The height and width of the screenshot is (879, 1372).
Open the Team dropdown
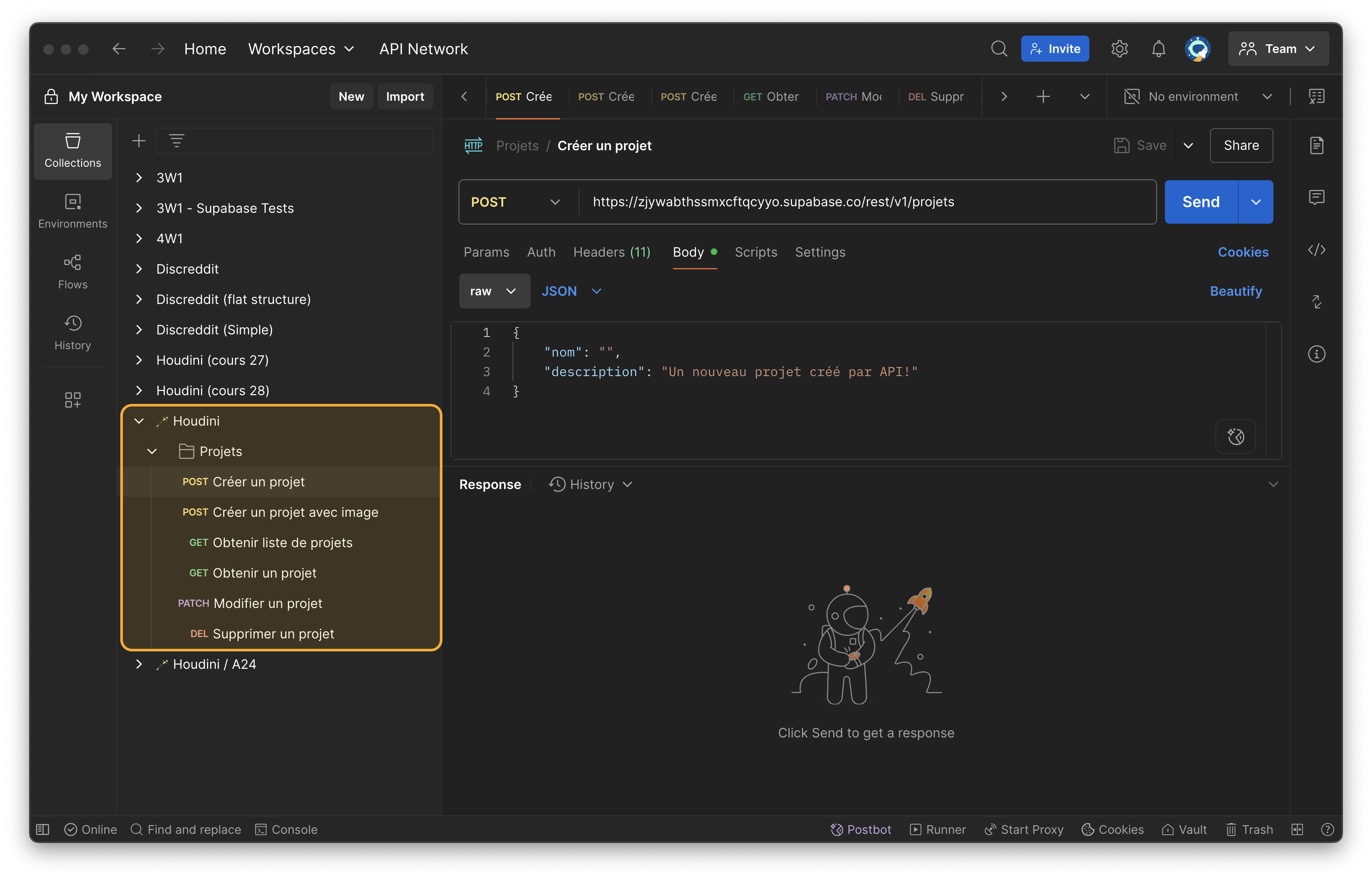(1278, 49)
